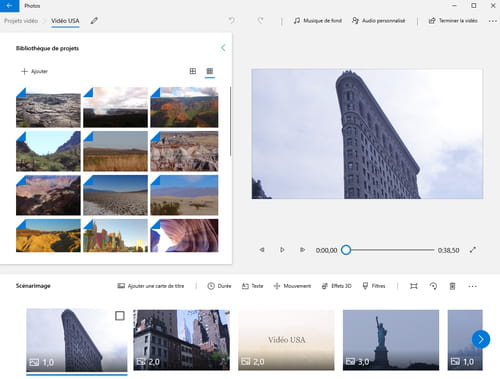Switch library to large grid view
500x379 pixels.
click(193, 71)
